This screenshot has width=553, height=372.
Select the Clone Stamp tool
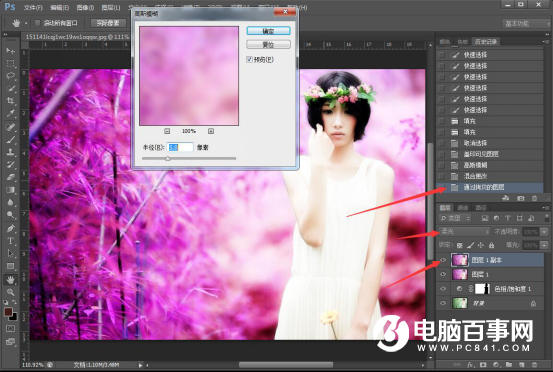coord(10,152)
